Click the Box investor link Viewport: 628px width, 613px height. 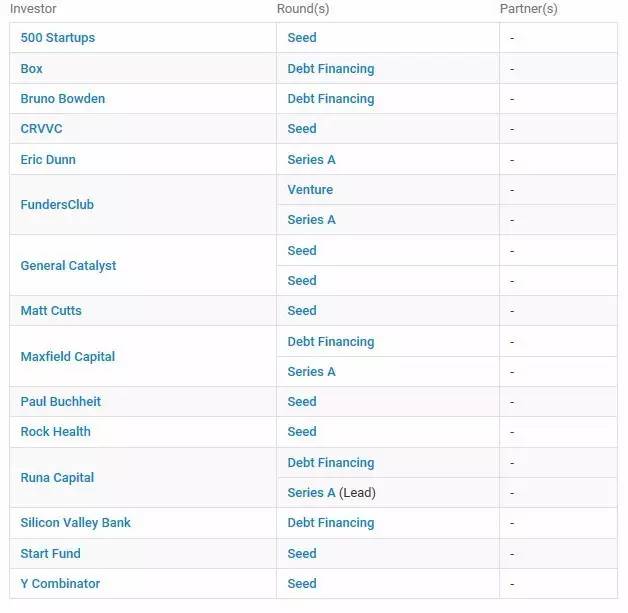pyautogui.click(x=32, y=69)
